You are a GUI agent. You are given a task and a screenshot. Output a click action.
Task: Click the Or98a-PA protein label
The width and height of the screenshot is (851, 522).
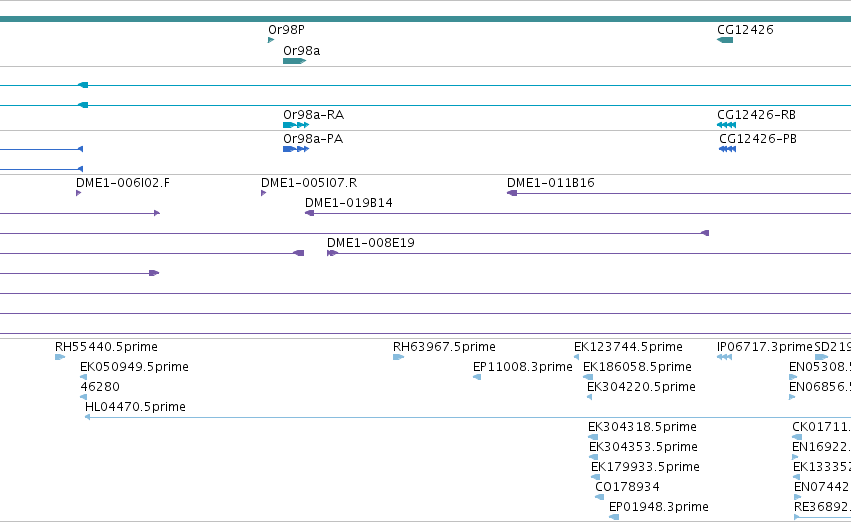coord(313,139)
